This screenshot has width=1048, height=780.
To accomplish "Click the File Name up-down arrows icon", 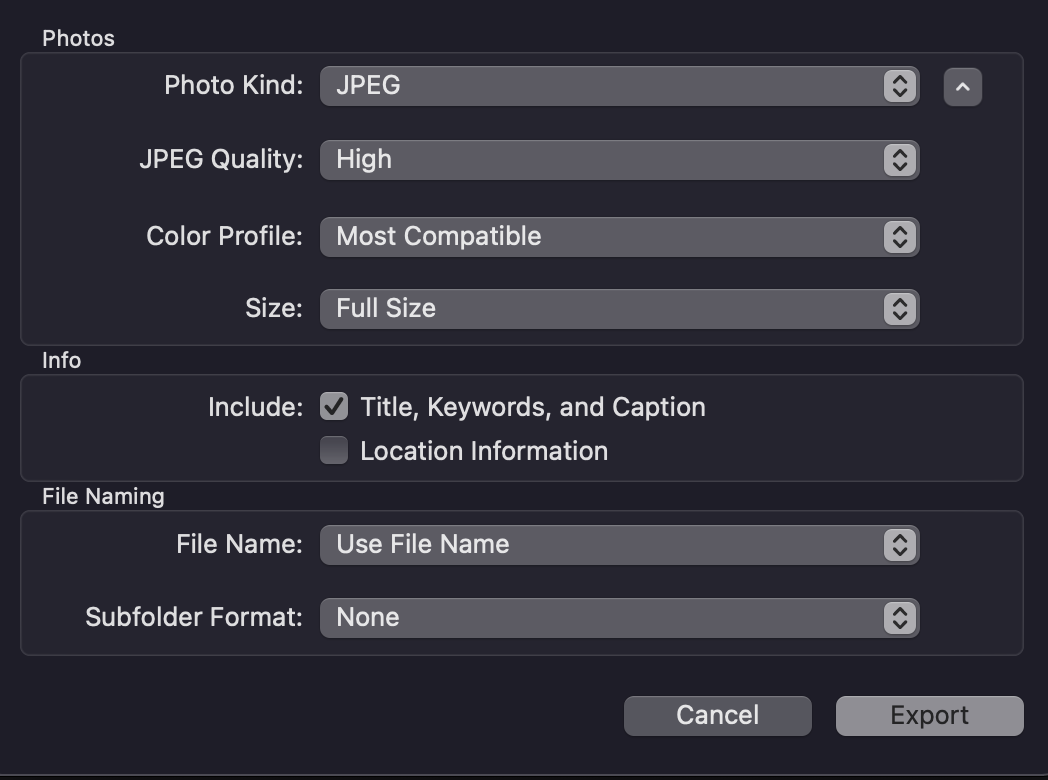I will [x=900, y=545].
